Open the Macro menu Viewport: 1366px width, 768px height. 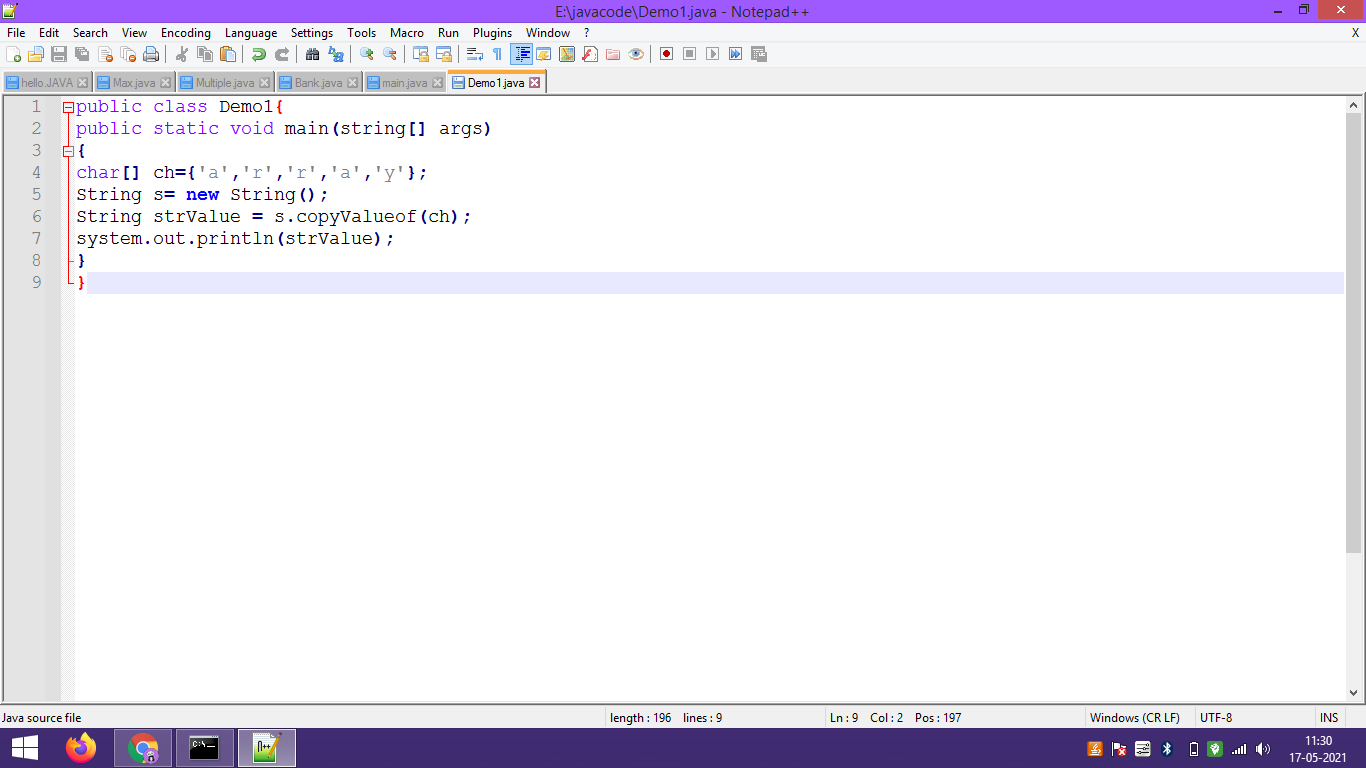(x=407, y=33)
